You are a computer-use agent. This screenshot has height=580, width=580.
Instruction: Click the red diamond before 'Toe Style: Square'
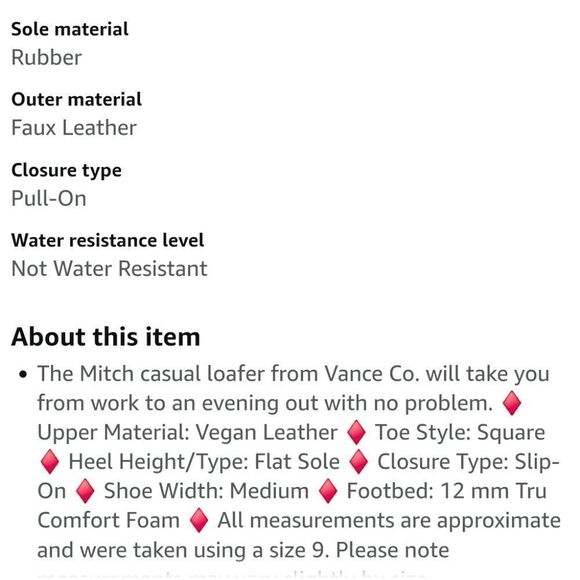357,432
